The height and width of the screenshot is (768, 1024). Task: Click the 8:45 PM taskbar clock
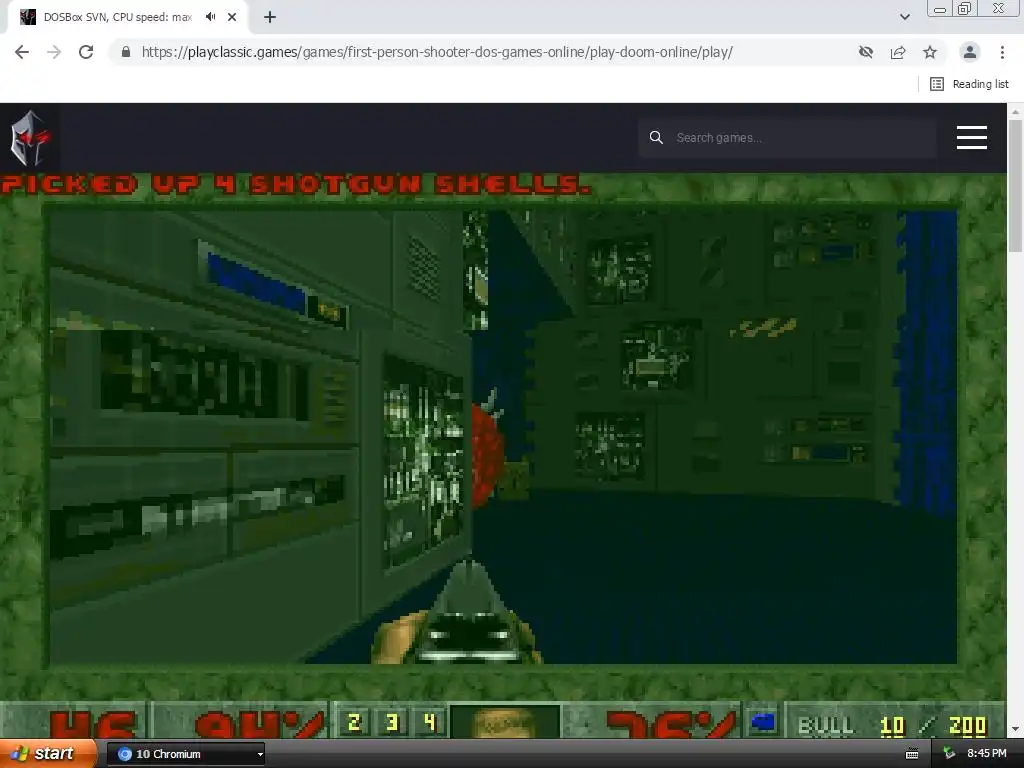click(986, 754)
